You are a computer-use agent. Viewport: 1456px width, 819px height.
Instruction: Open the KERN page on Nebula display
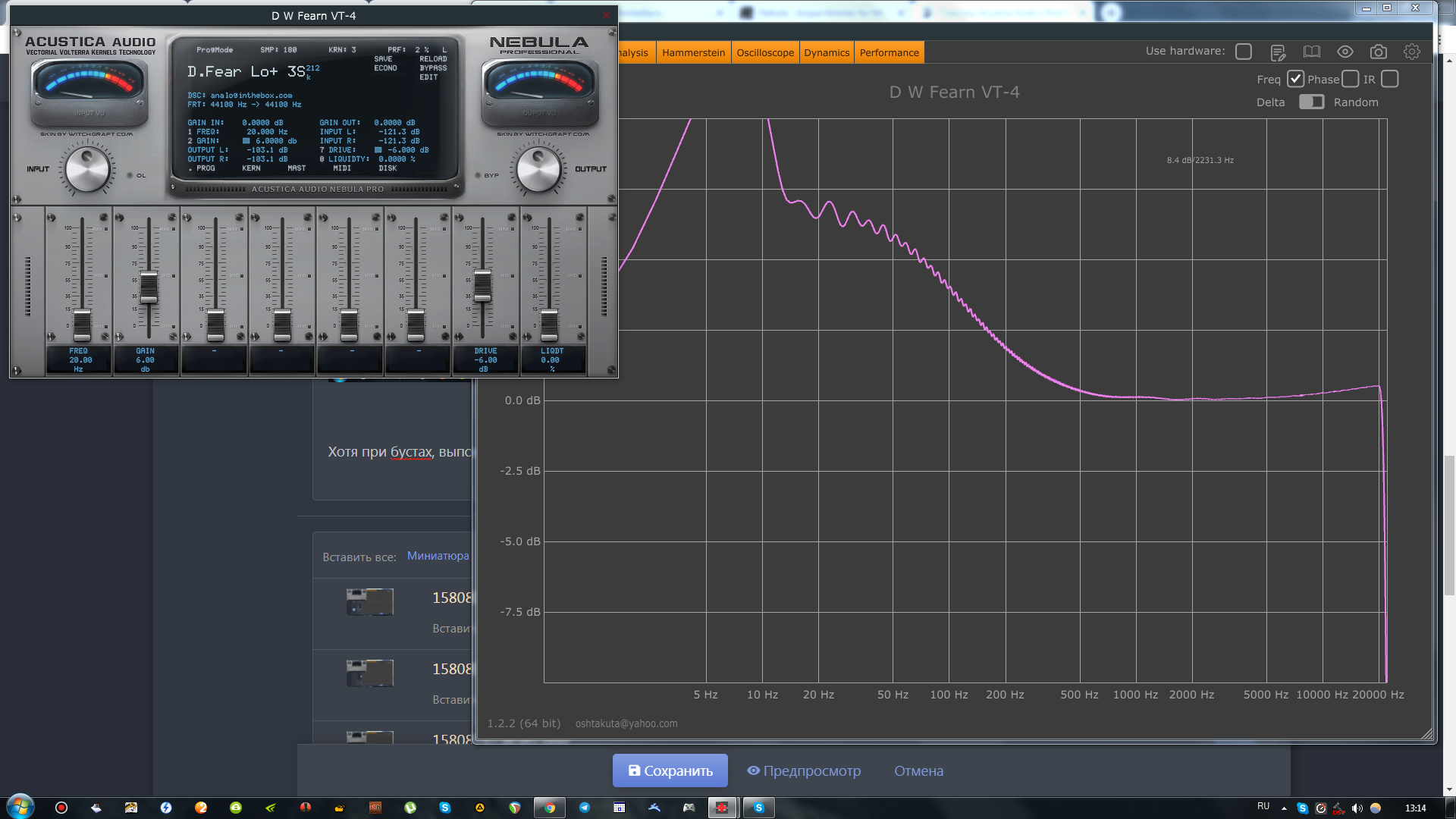[251, 168]
